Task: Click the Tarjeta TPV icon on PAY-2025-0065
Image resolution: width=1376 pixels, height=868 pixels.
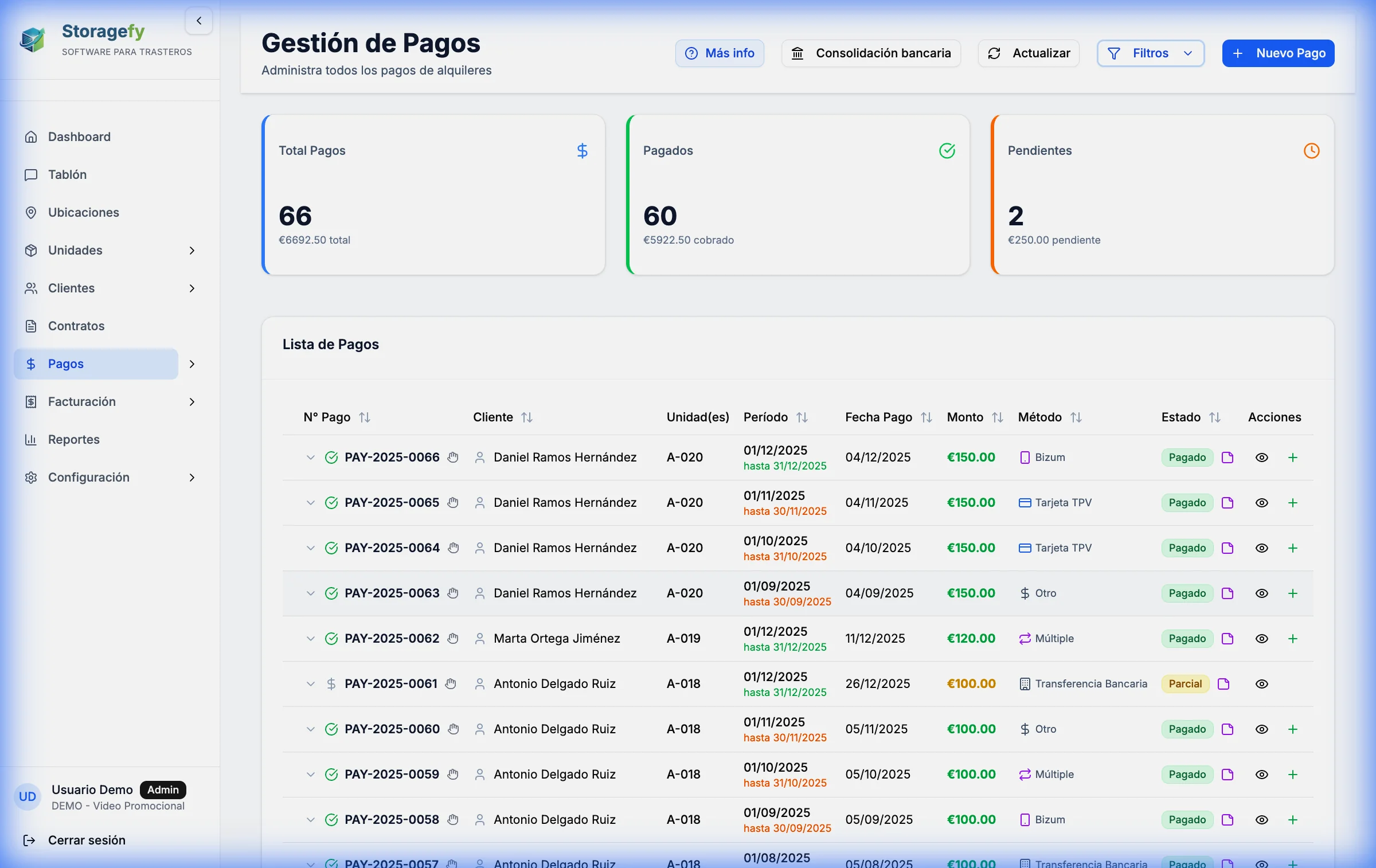Action: pos(1026,502)
